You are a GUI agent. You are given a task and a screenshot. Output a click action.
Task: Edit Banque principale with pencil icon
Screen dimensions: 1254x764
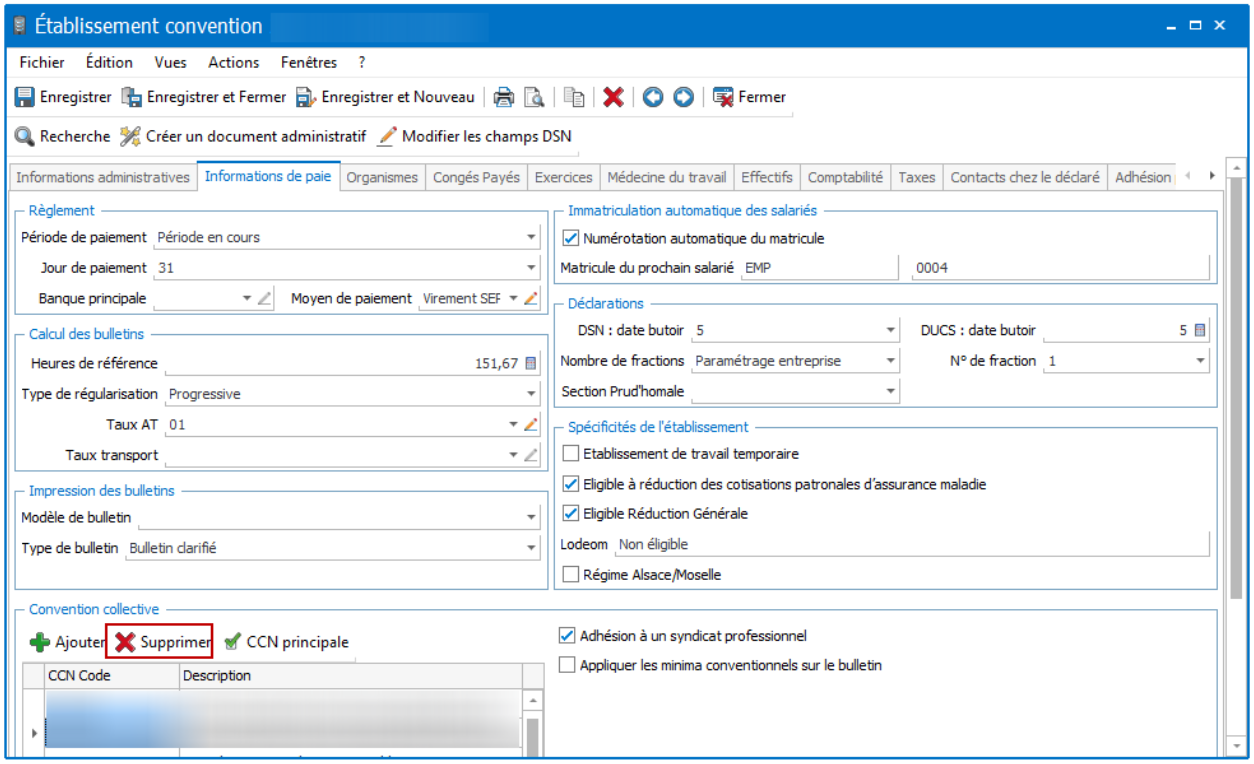point(265,298)
